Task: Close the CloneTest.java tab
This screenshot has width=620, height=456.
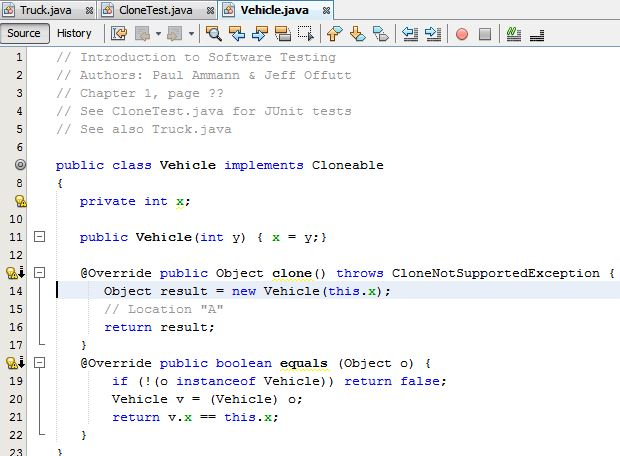Action: (210, 11)
